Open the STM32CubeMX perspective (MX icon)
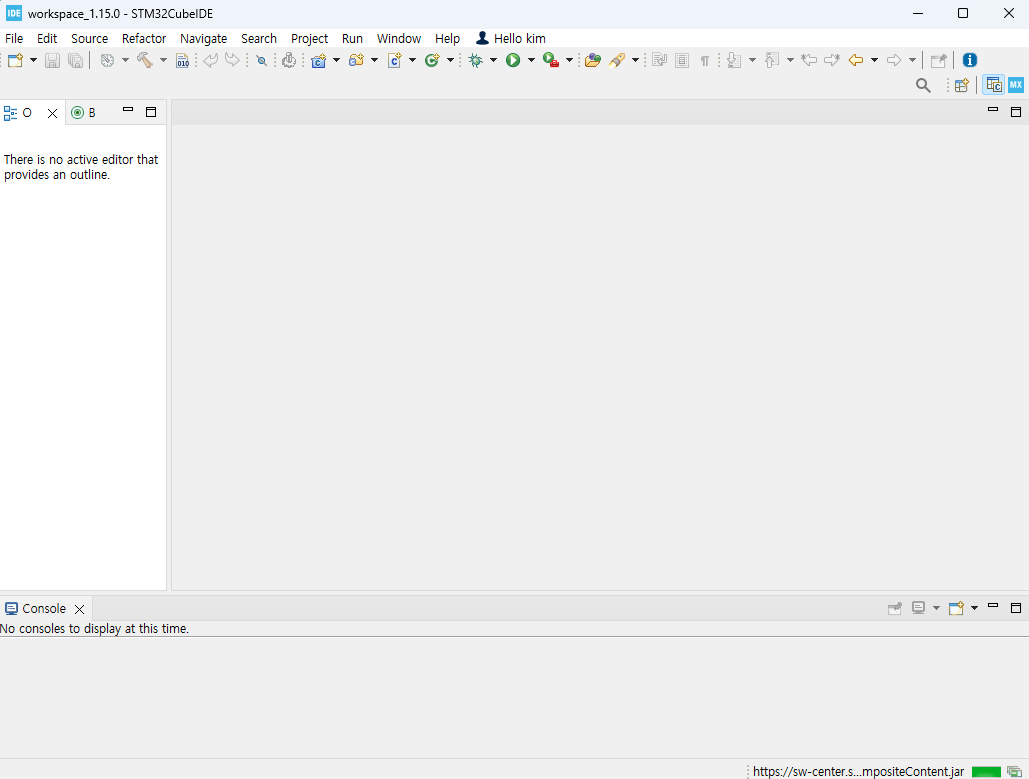Viewport: 1029px width, 779px height. pyautogui.click(x=1016, y=85)
